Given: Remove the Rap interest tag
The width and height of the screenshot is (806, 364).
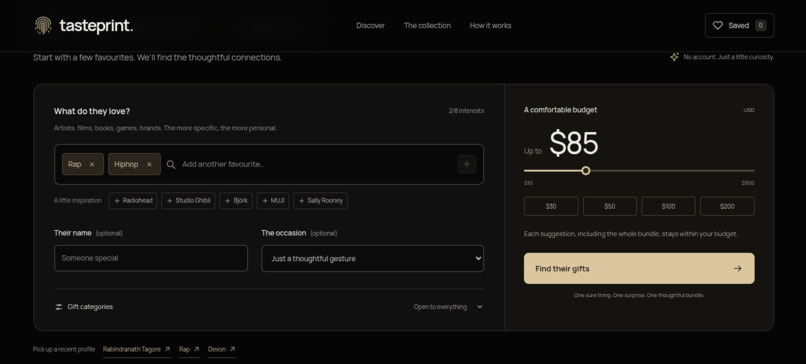Looking at the screenshot, I should click(x=92, y=165).
